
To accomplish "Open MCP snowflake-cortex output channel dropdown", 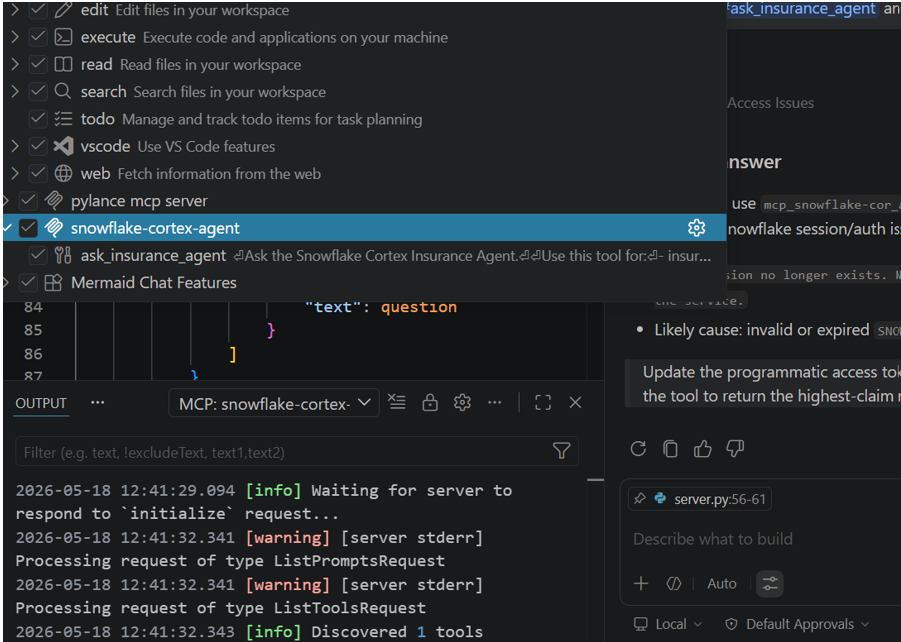I will (x=274, y=403).
